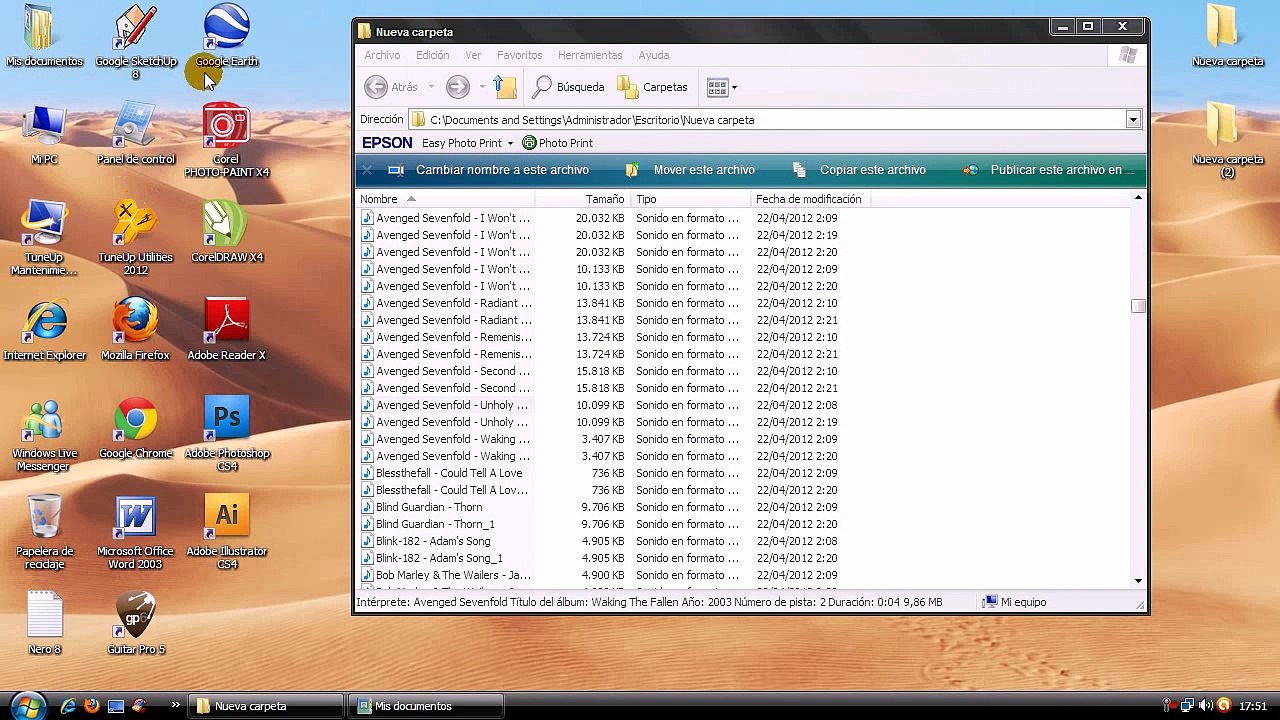
Task: Sort files by the Nombre column
Action: click(446, 199)
